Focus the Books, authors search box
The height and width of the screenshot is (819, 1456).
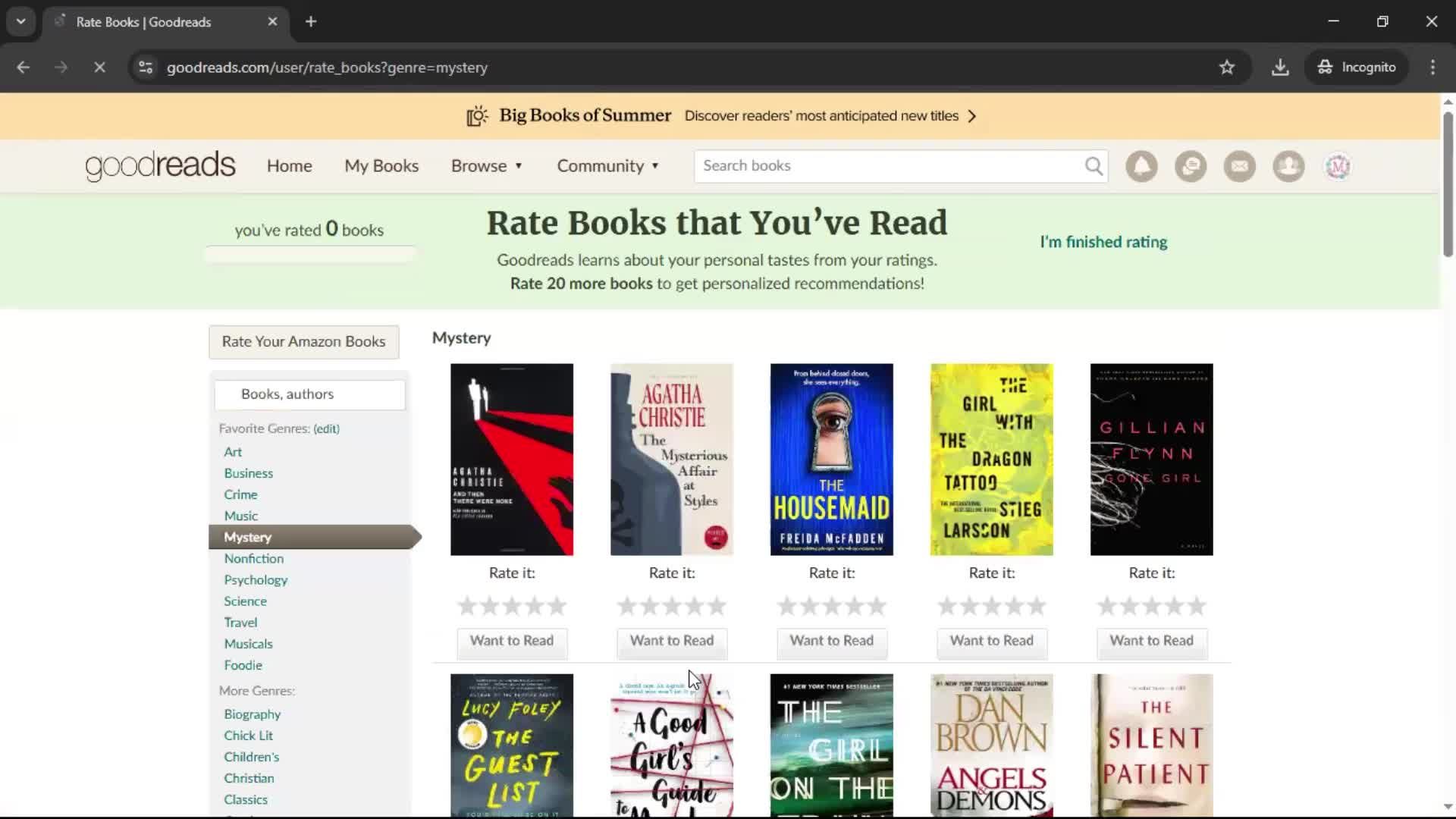pos(309,394)
